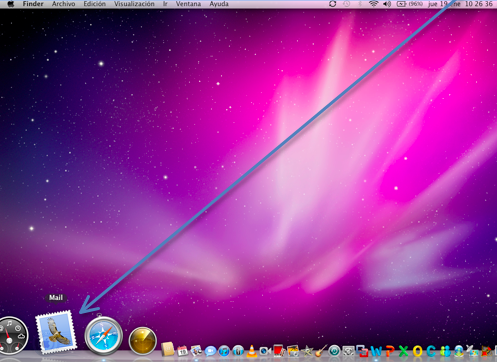
Task: Open the battery status showing 96%
Action: point(410,4)
